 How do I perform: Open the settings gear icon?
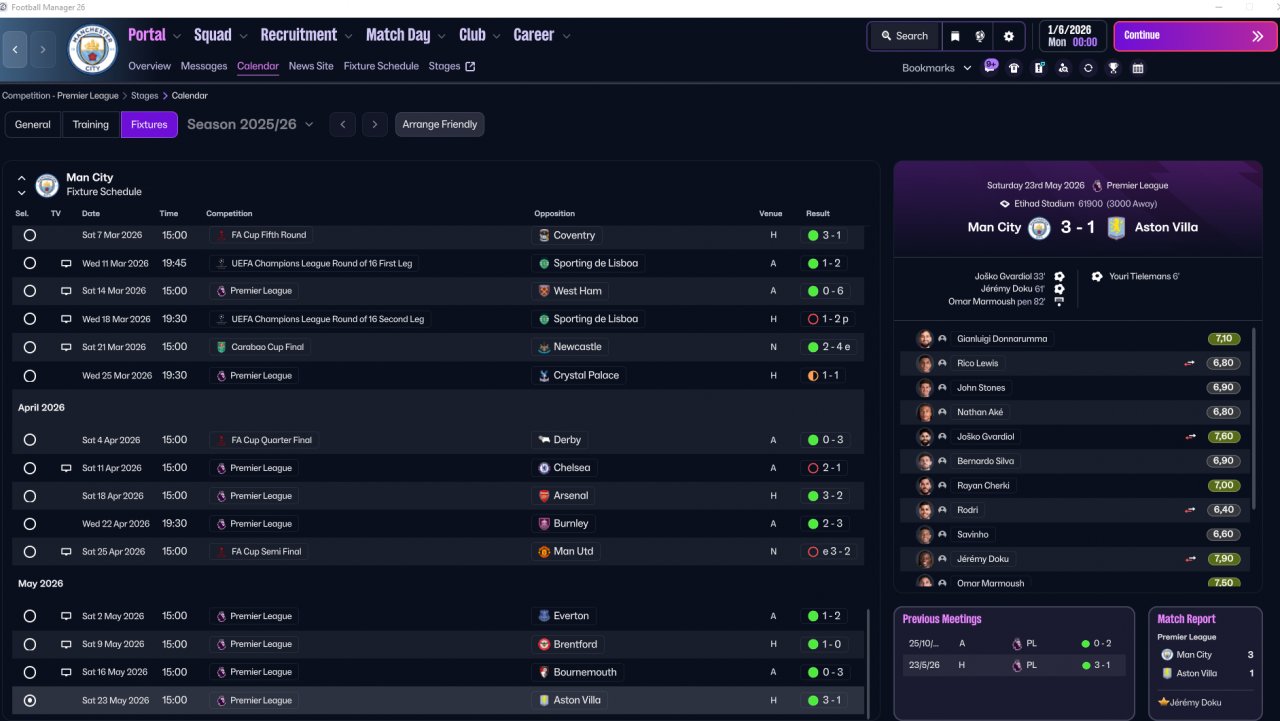[1008, 36]
